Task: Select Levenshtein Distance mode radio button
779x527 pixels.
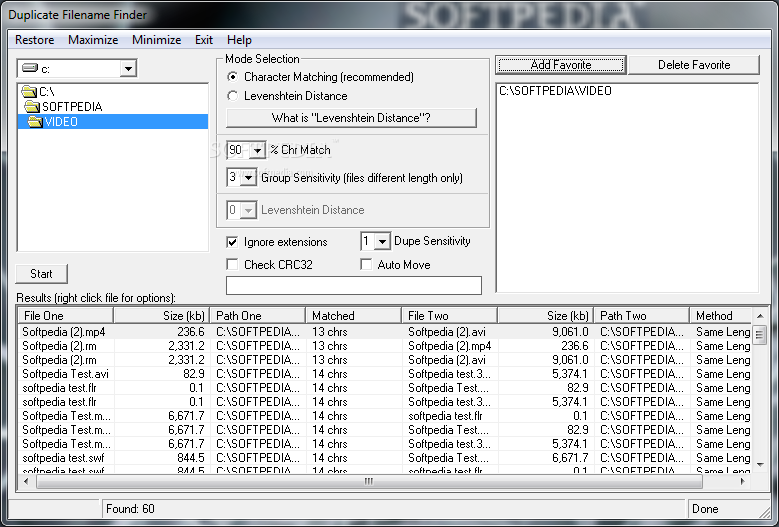Action: pos(232,96)
